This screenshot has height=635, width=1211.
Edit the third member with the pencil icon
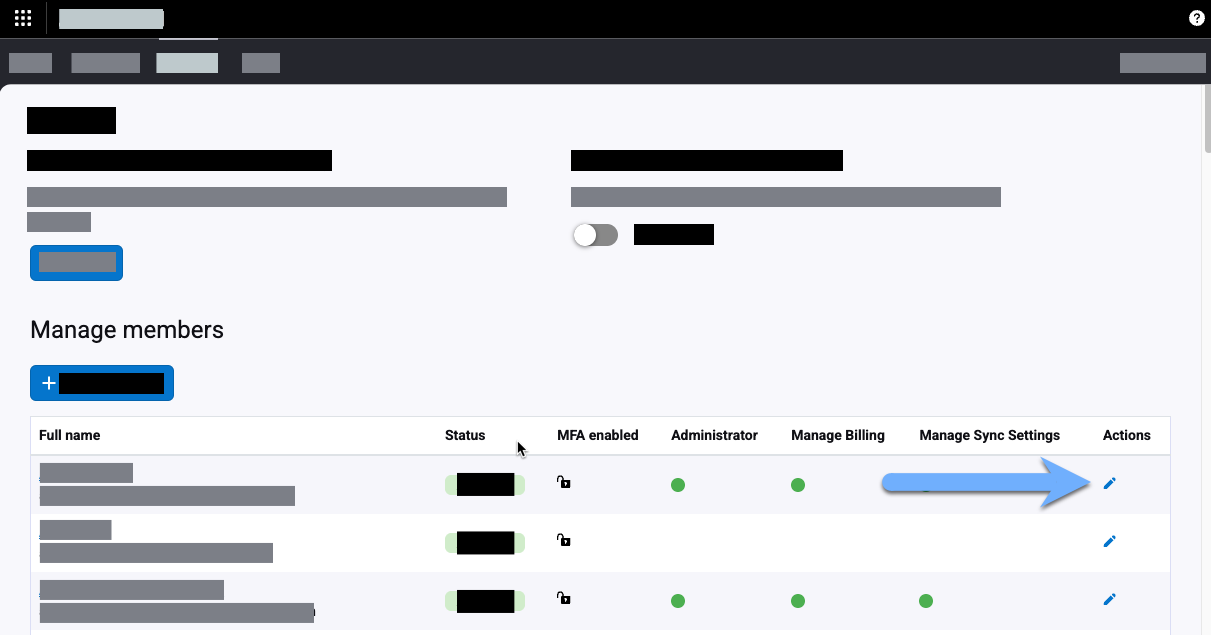pos(1109,600)
